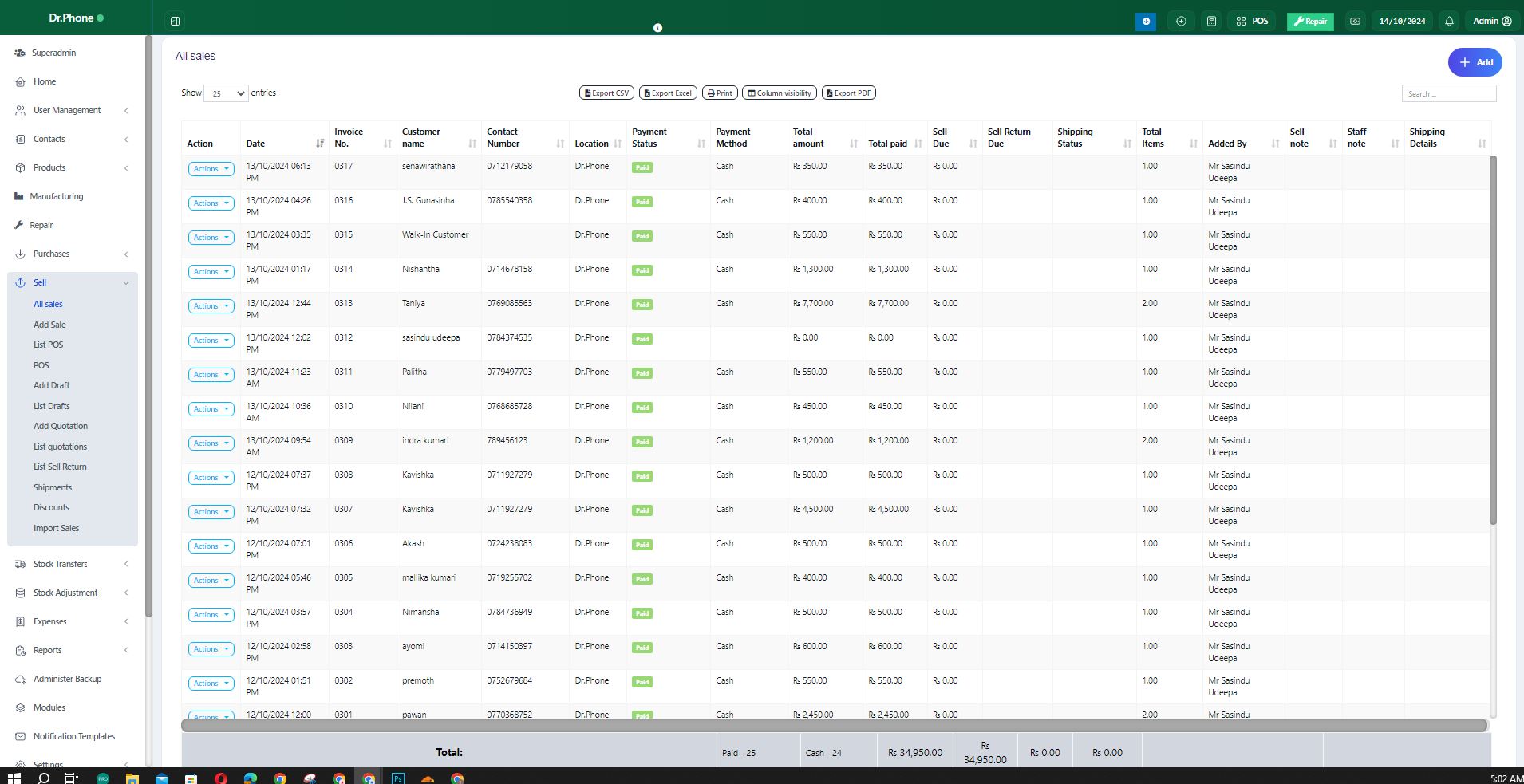This screenshot has height=784, width=1524.
Task: Open Photoshop from the taskbar
Action: (x=397, y=778)
